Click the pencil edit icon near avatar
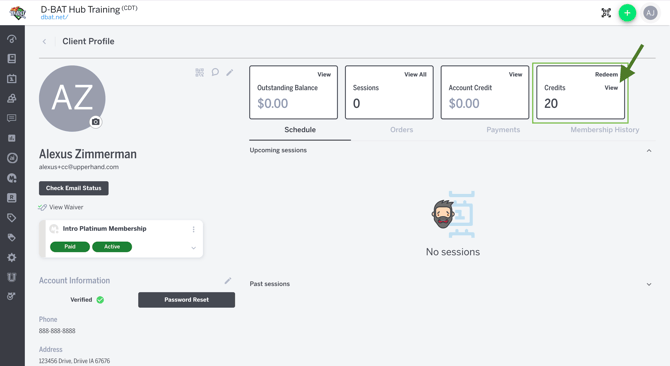The height and width of the screenshot is (366, 670). point(230,72)
